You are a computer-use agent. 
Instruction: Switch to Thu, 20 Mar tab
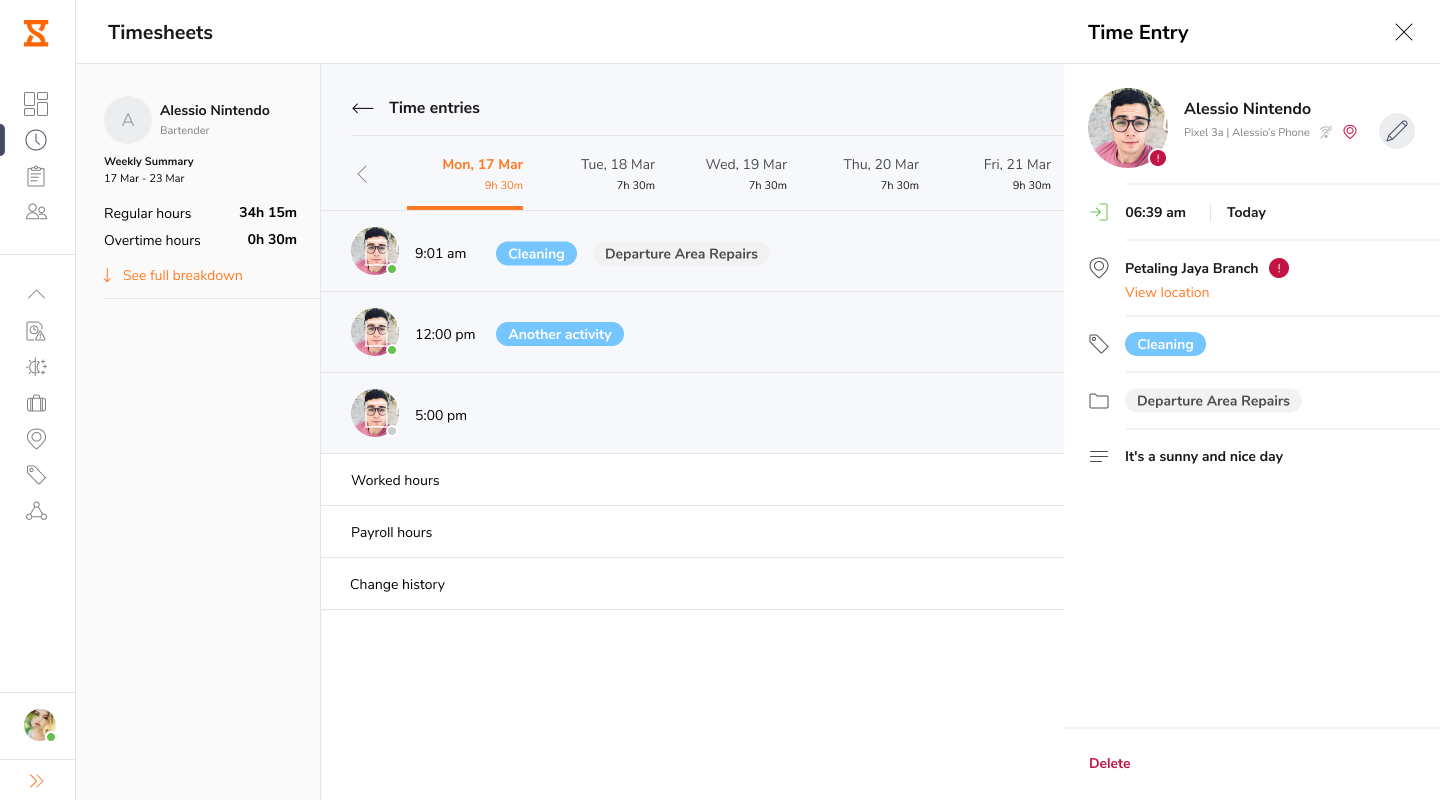coord(880,173)
